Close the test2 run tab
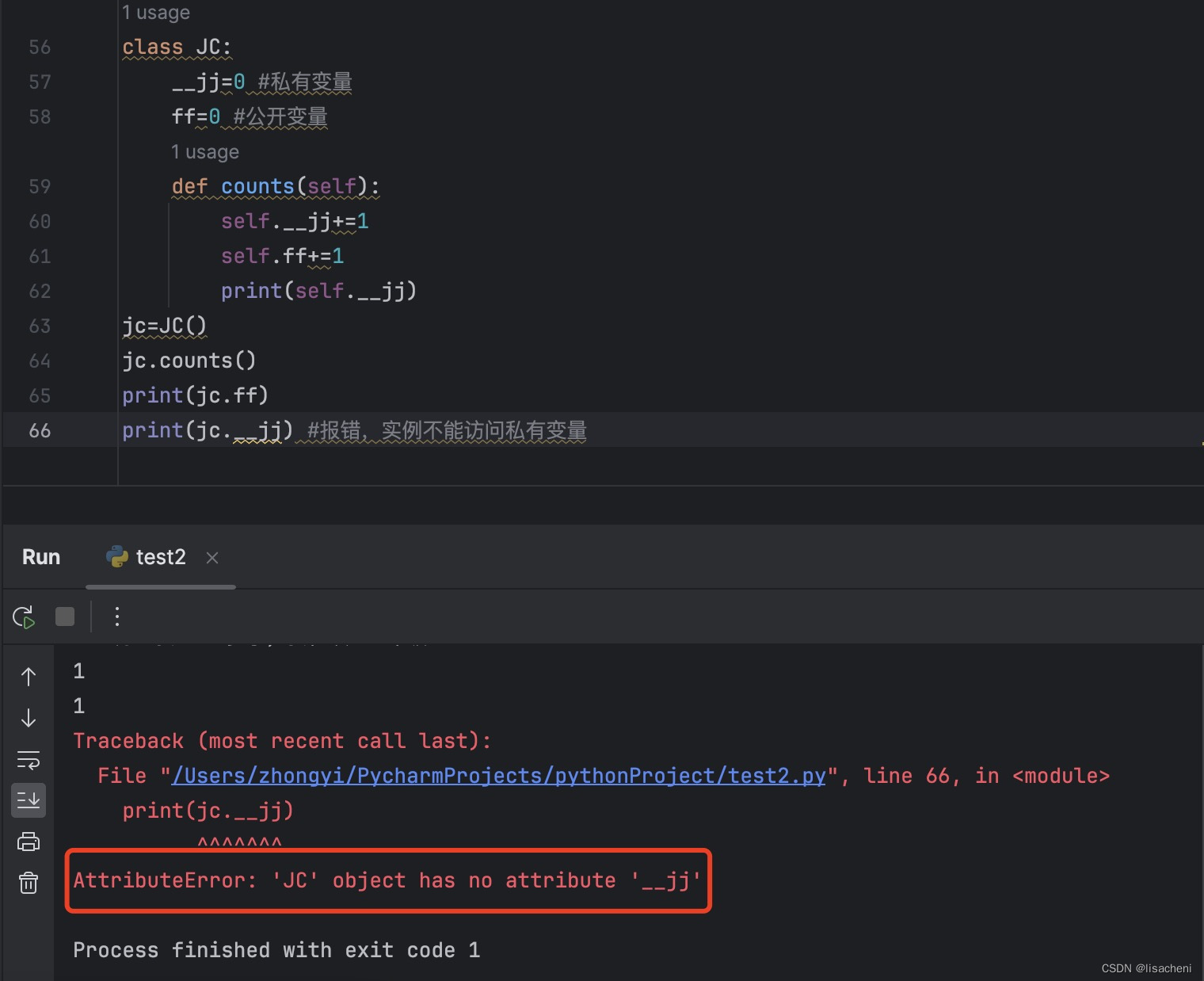1204x981 pixels. click(x=212, y=558)
